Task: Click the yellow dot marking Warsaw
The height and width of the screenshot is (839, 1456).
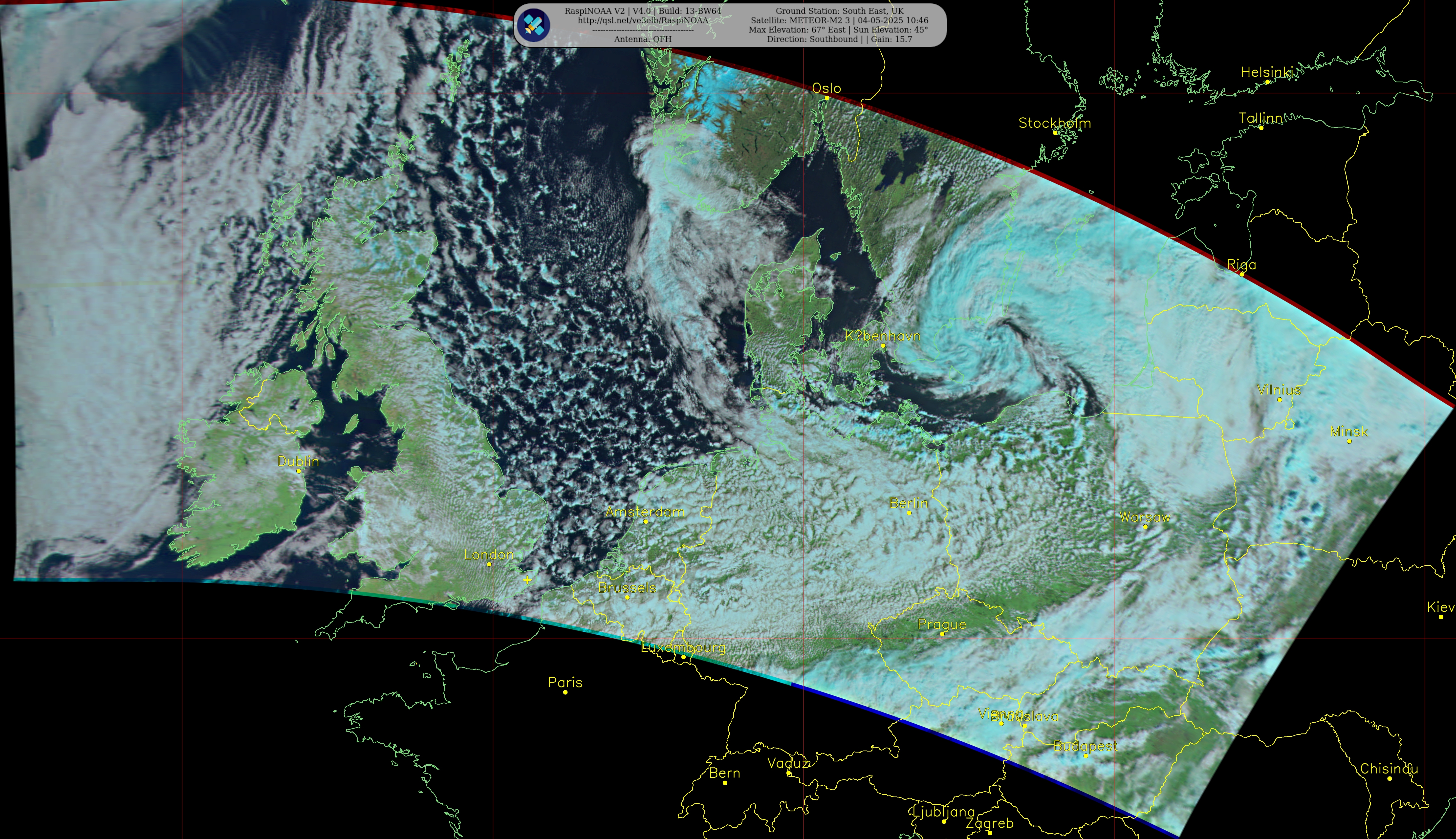Action: 1145,527
